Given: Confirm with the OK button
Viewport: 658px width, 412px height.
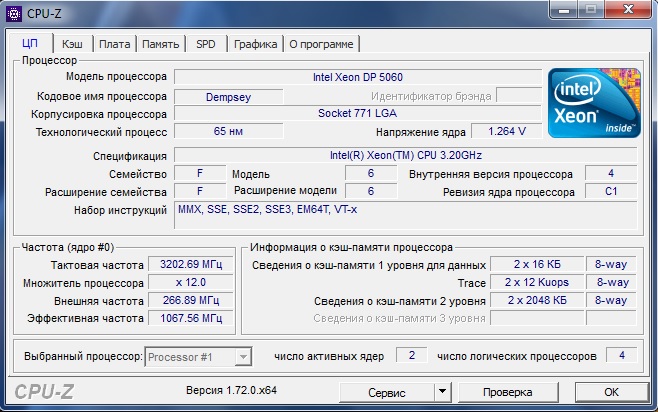Looking at the screenshot, I should [x=611, y=391].
